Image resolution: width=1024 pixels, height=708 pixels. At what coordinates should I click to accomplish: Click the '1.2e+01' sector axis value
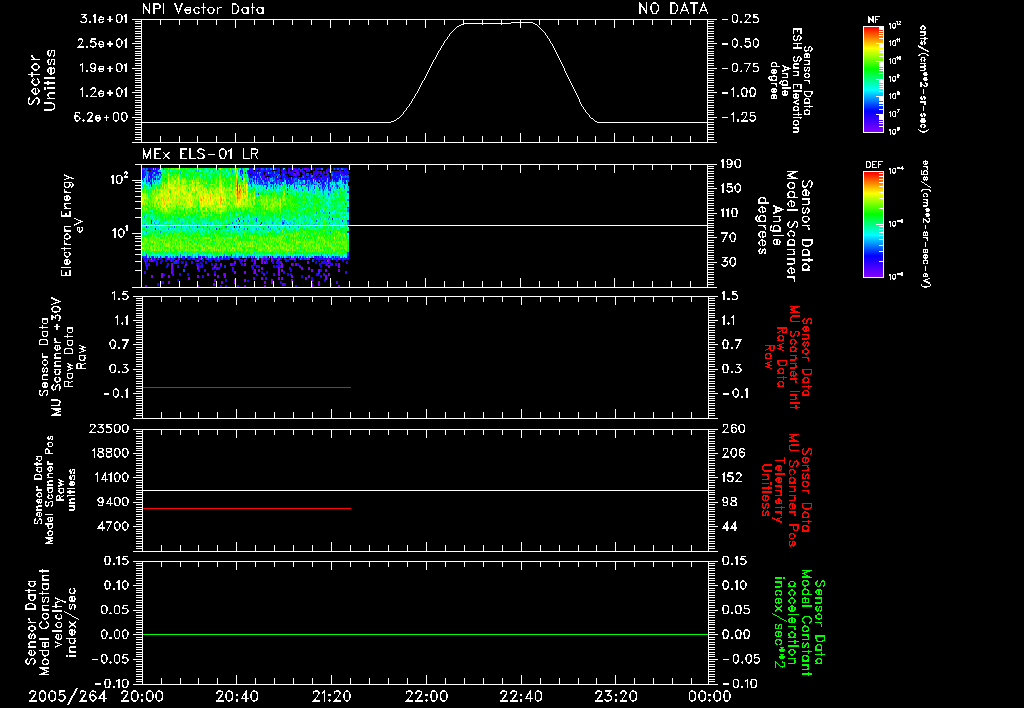(x=104, y=92)
